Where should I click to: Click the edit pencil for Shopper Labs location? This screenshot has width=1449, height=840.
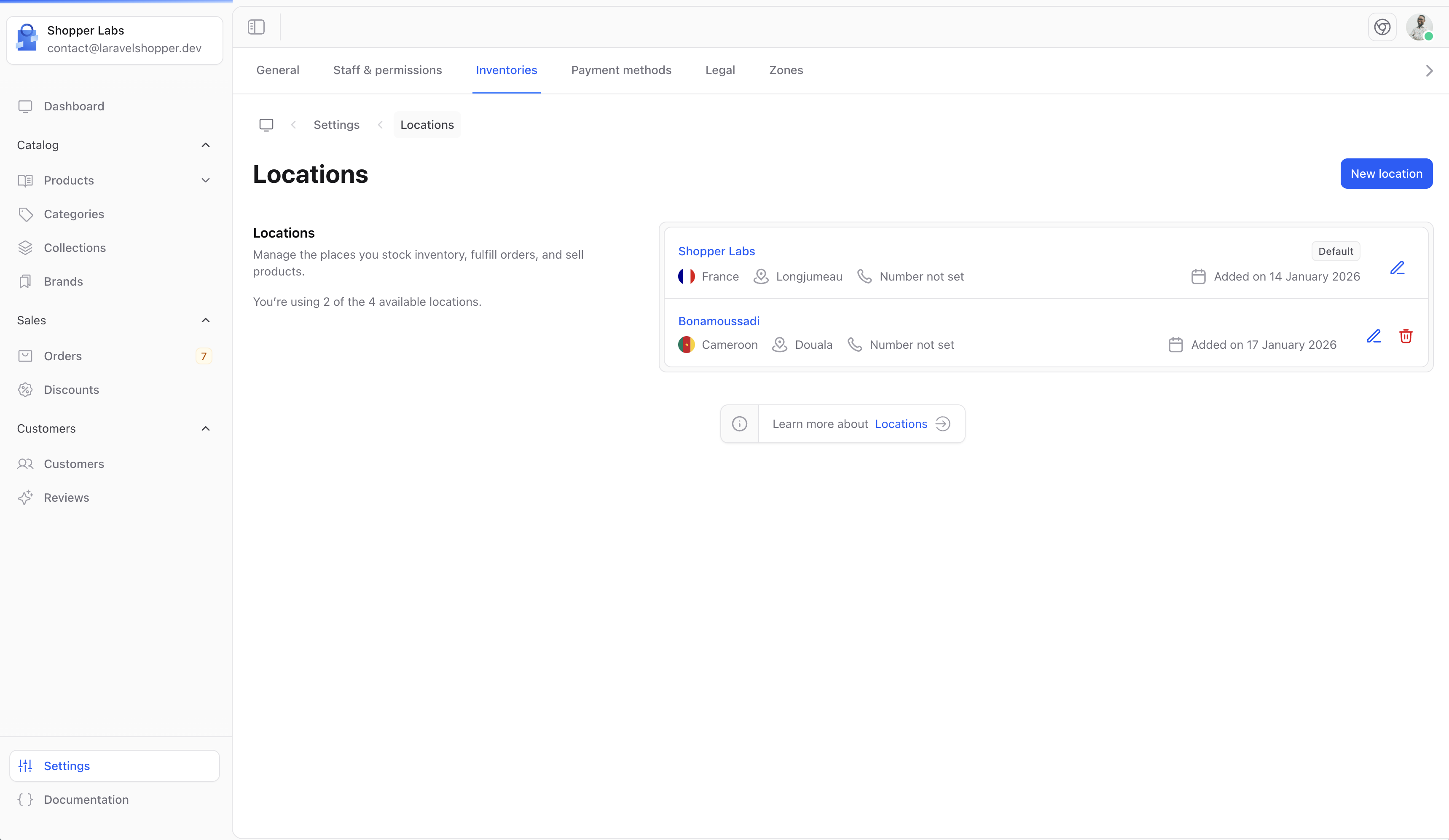point(1397,268)
